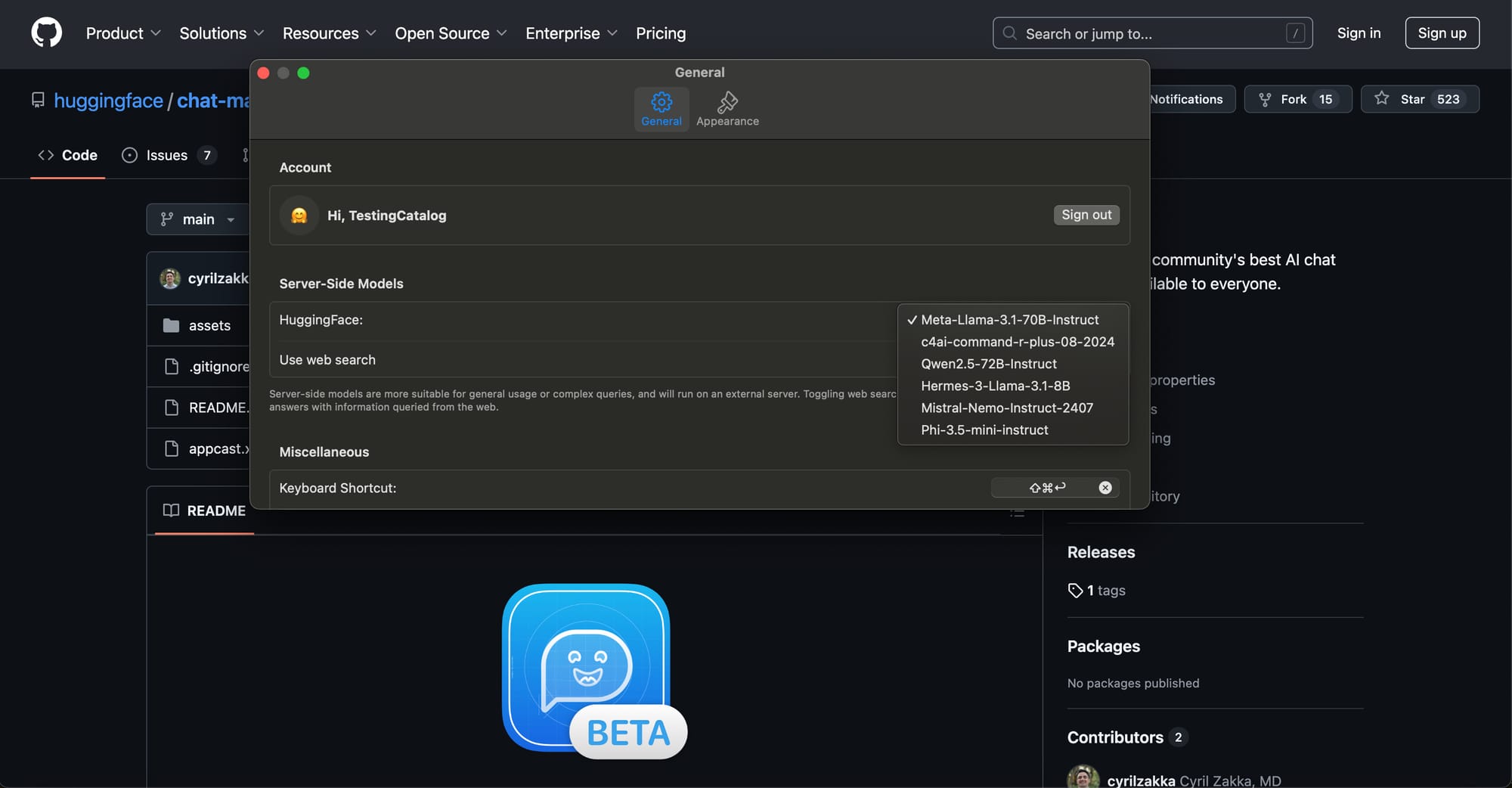Open the huggingface organization link
This screenshot has width=1512, height=788.
coord(108,101)
